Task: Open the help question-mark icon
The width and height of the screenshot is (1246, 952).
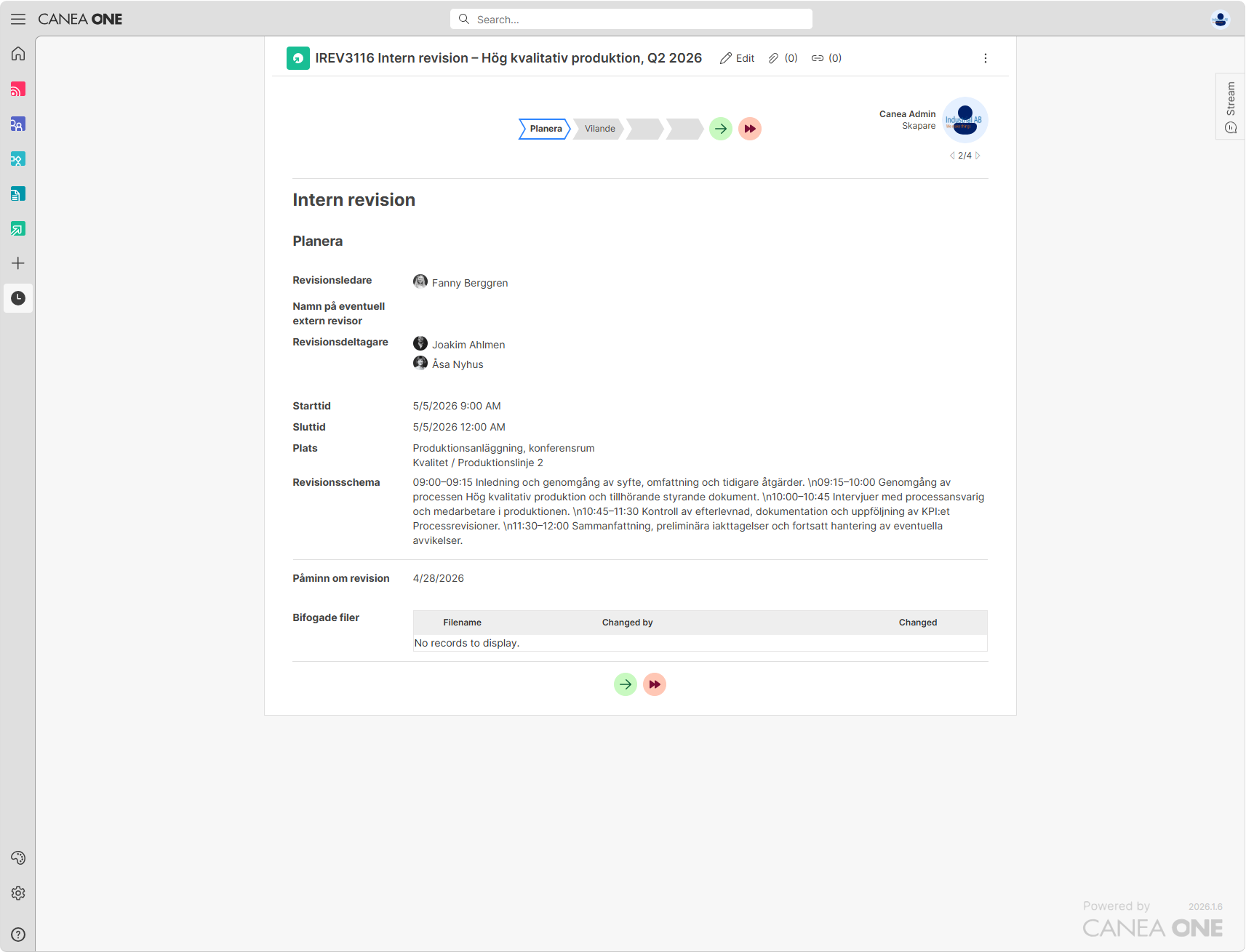Action: 18,935
